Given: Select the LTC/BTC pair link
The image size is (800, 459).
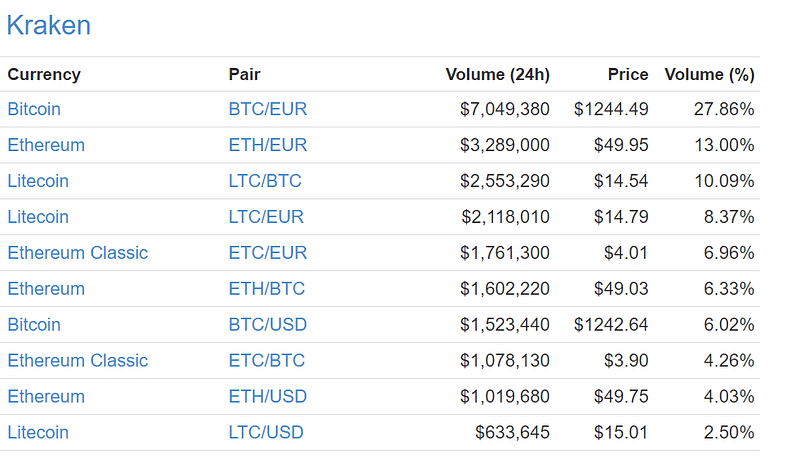Looking at the screenshot, I should pyautogui.click(x=265, y=181).
